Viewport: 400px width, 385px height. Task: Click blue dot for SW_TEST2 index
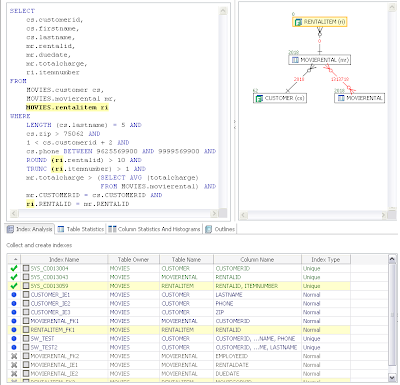click(14, 347)
